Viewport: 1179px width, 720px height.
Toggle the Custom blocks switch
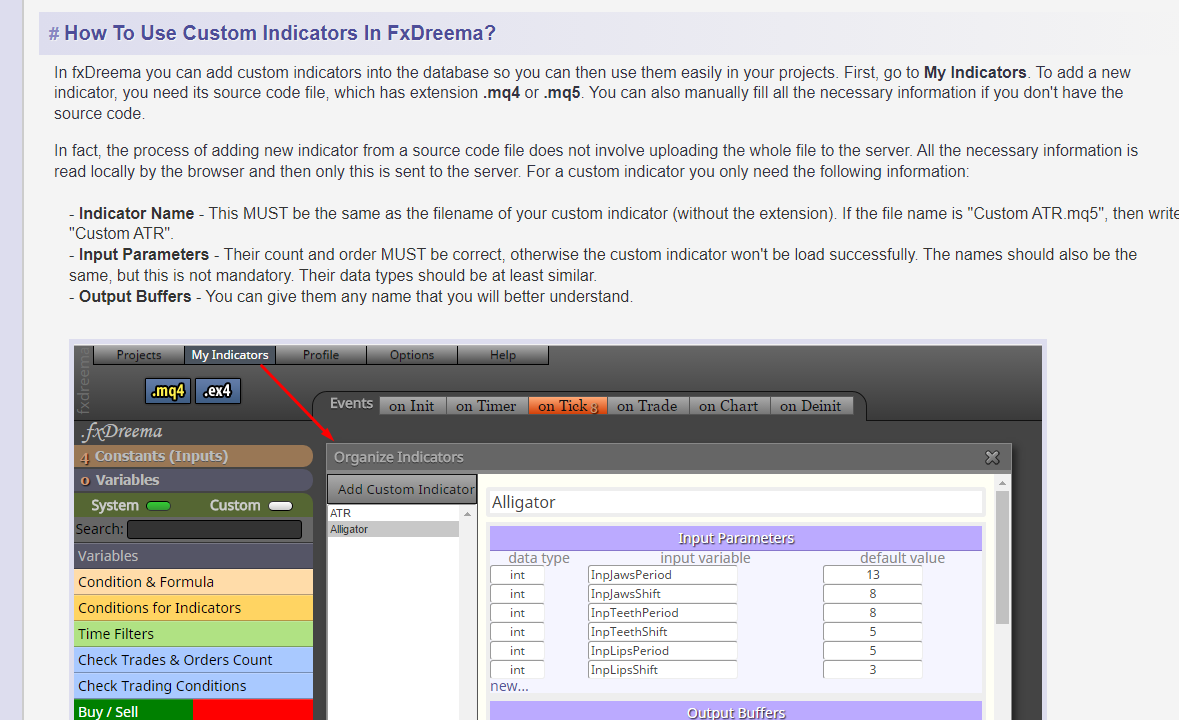click(280, 506)
